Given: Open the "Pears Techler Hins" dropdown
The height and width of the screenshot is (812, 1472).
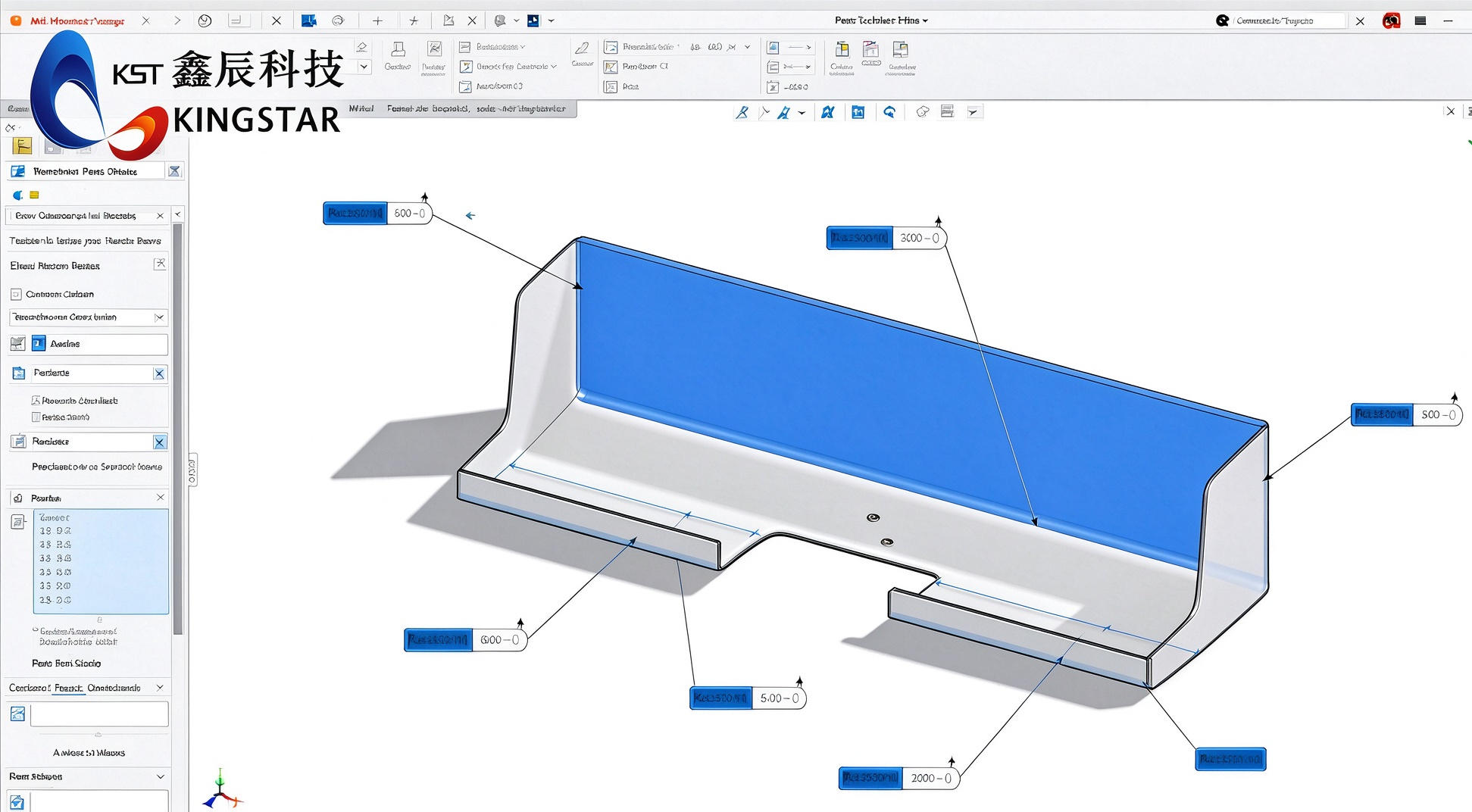Looking at the screenshot, I should tap(881, 20).
